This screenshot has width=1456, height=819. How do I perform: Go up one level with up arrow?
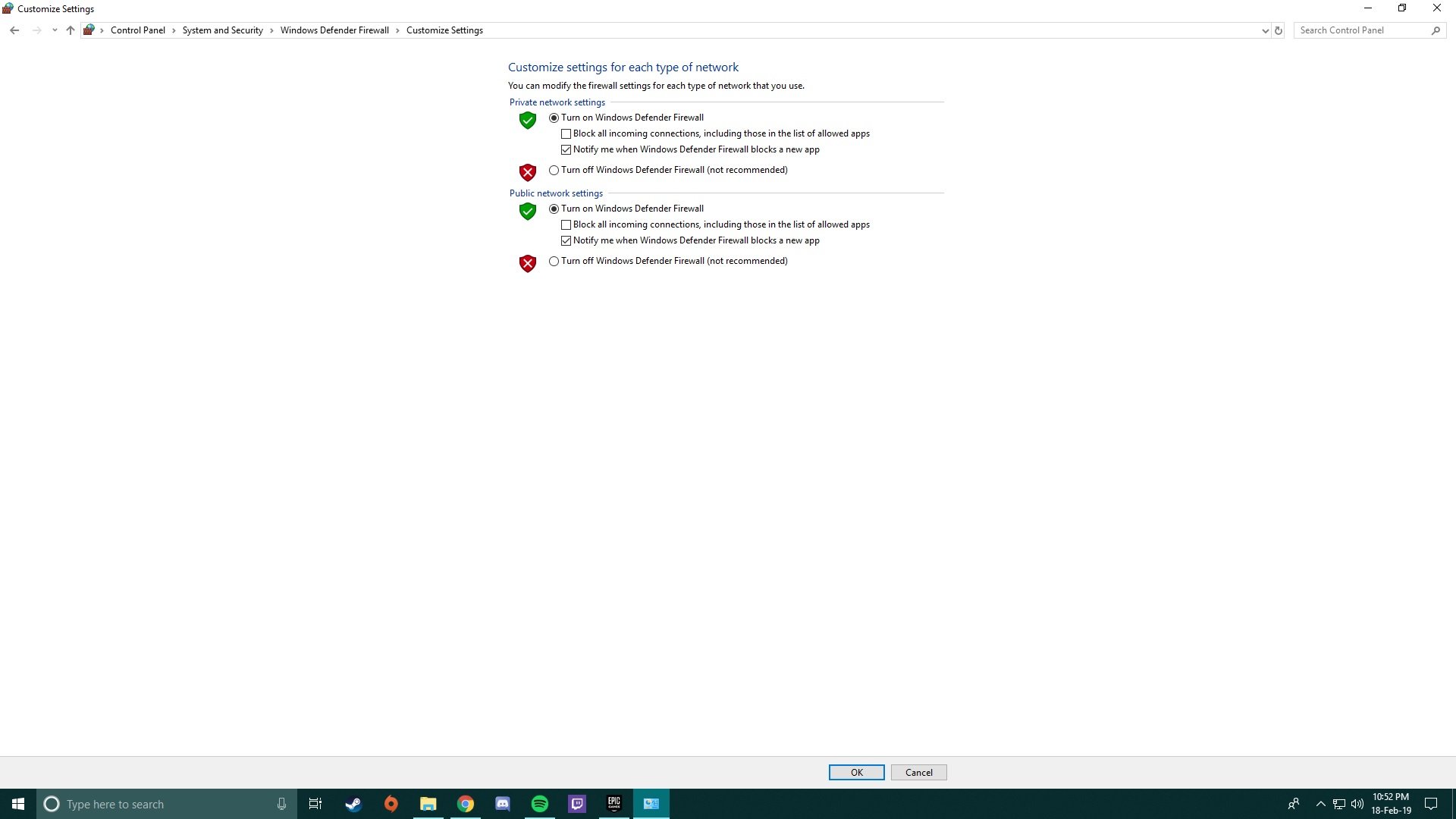click(x=71, y=30)
